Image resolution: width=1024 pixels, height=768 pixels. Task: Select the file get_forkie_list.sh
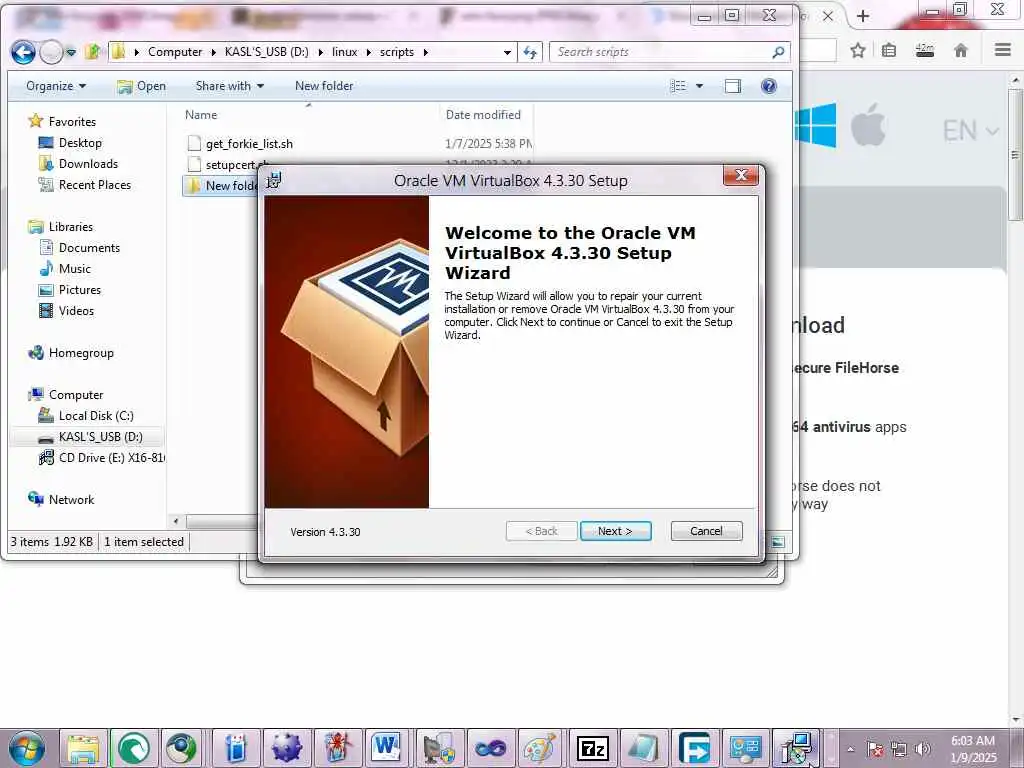[x=249, y=144]
